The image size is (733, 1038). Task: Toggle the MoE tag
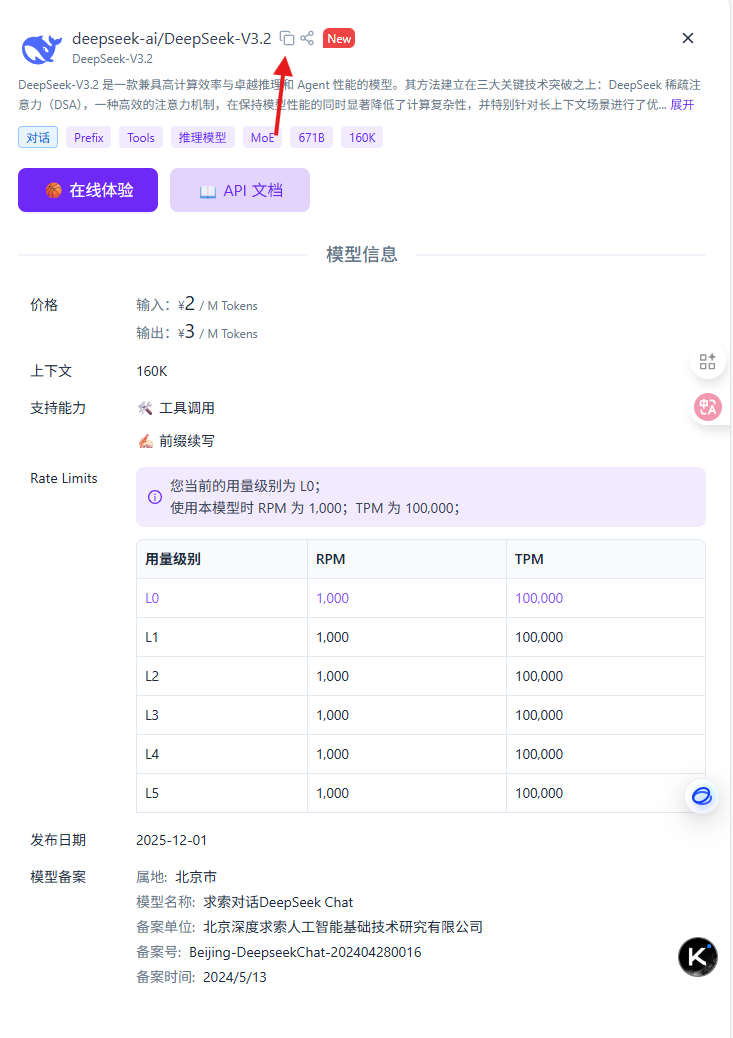pyautogui.click(x=262, y=137)
